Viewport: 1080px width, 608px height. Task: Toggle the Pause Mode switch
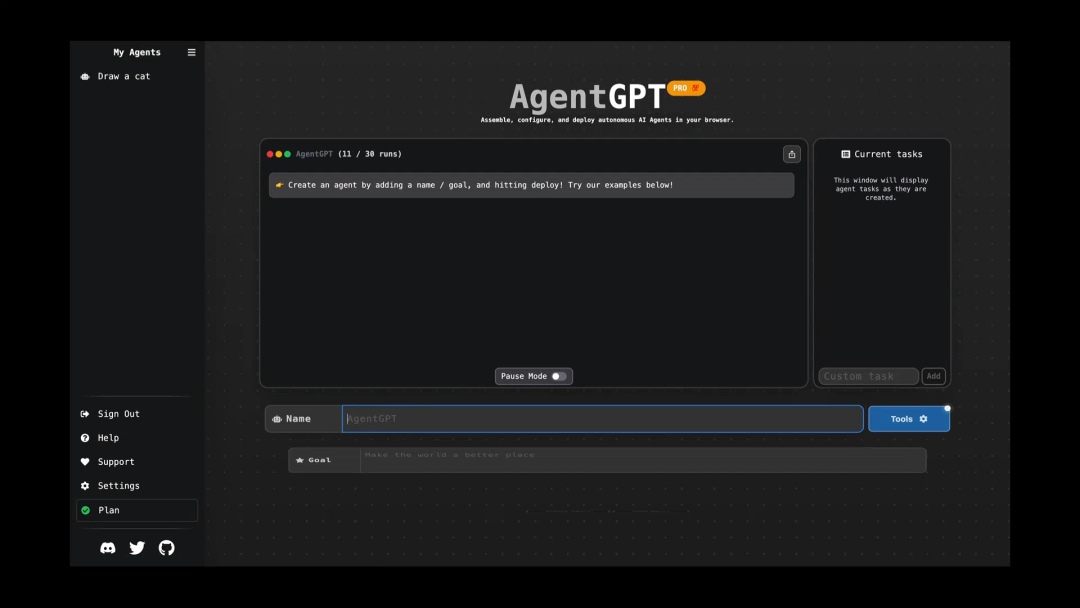pyautogui.click(x=559, y=376)
